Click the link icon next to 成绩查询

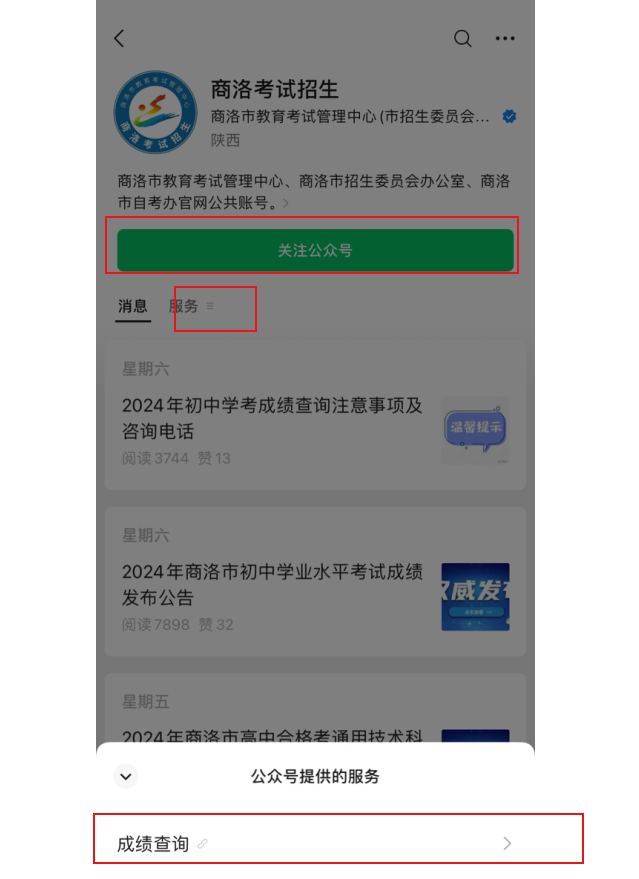pos(203,844)
